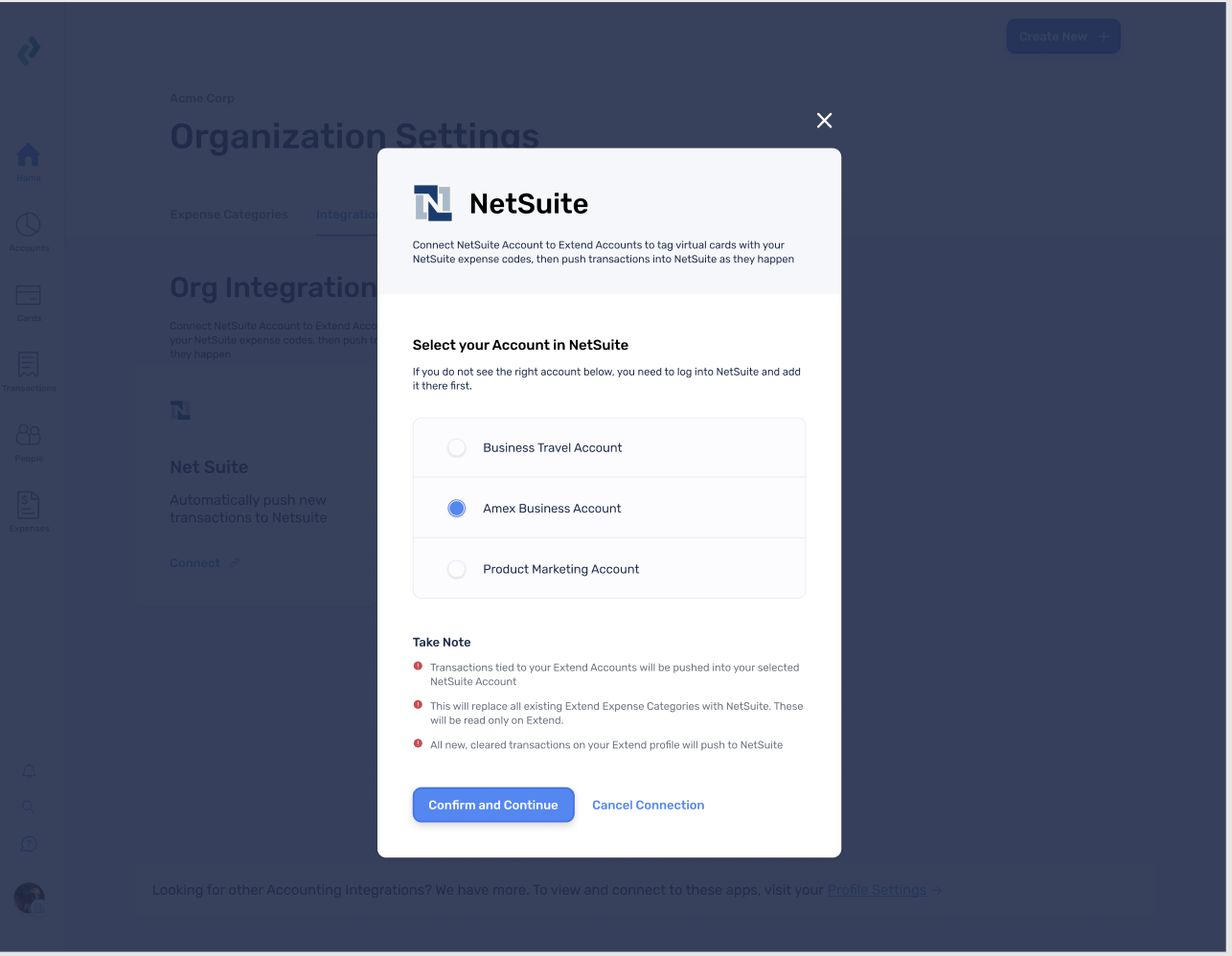Open the Expenses document icon
The image size is (1232, 956).
point(29,505)
